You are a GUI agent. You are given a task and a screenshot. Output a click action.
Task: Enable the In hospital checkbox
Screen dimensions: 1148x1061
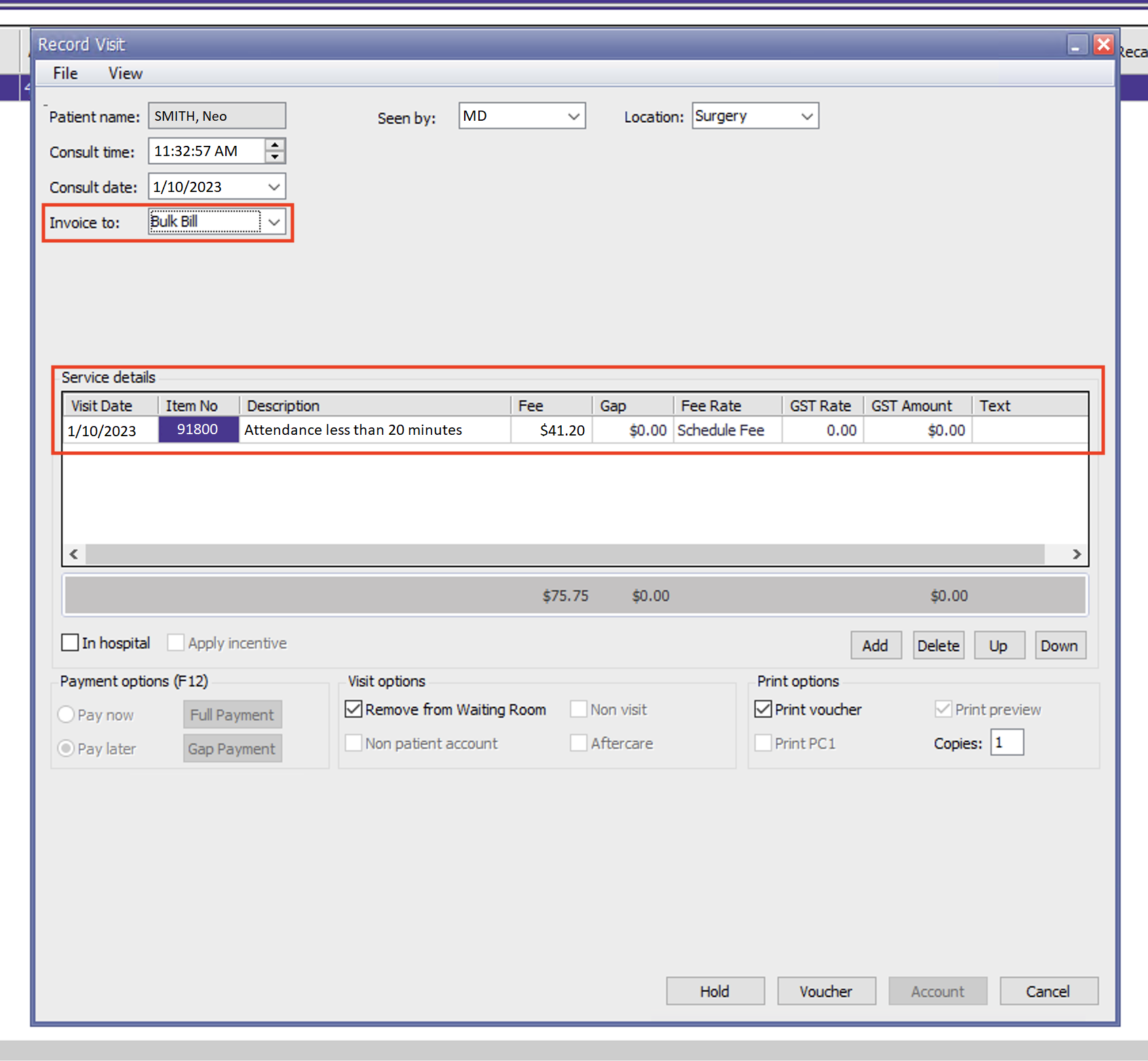(x=70, y=642)
